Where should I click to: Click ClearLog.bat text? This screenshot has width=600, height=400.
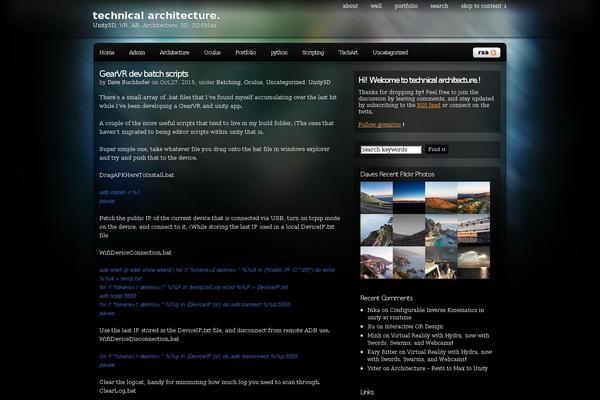coord(117,391)
